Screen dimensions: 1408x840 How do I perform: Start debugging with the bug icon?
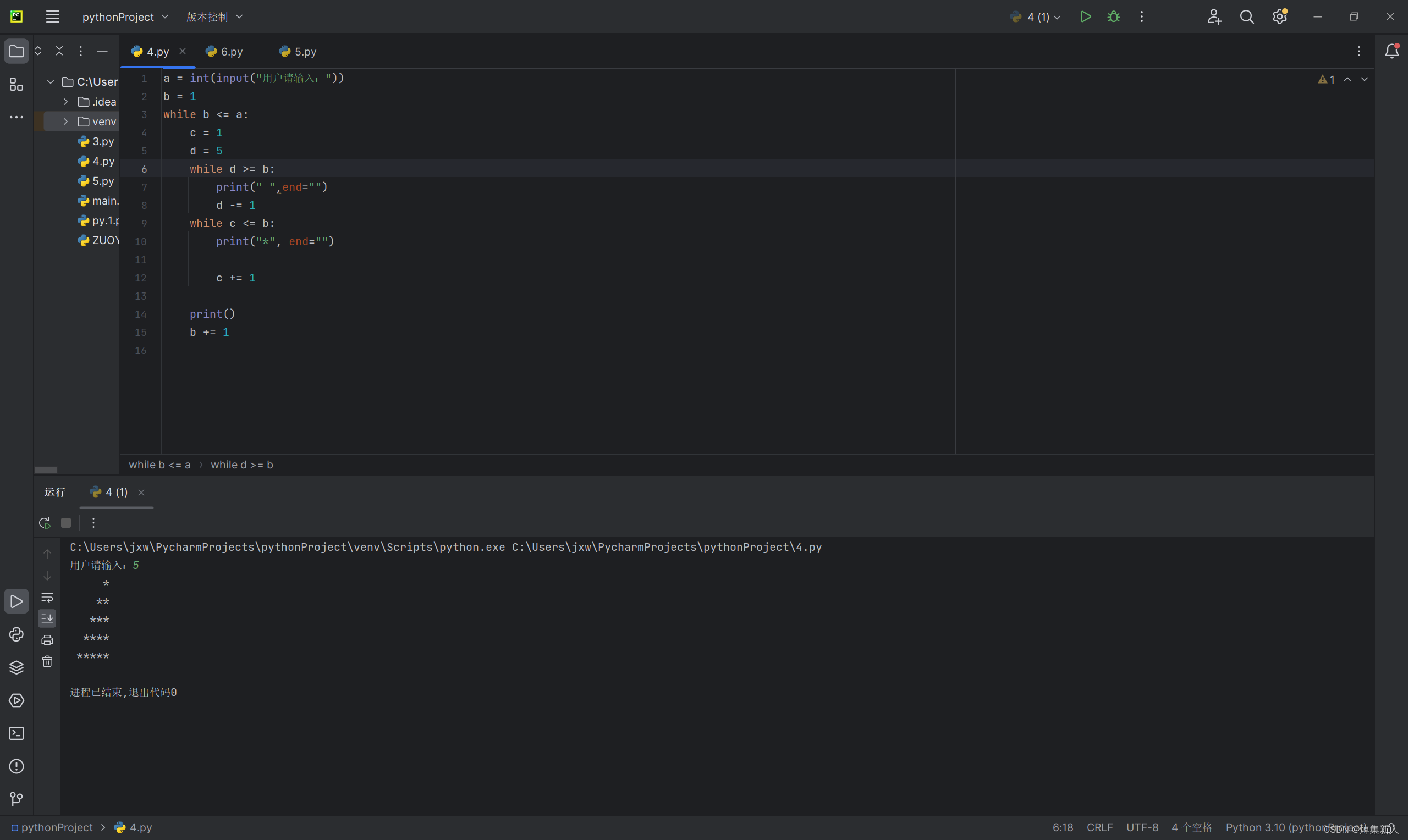click(1114, 17)
